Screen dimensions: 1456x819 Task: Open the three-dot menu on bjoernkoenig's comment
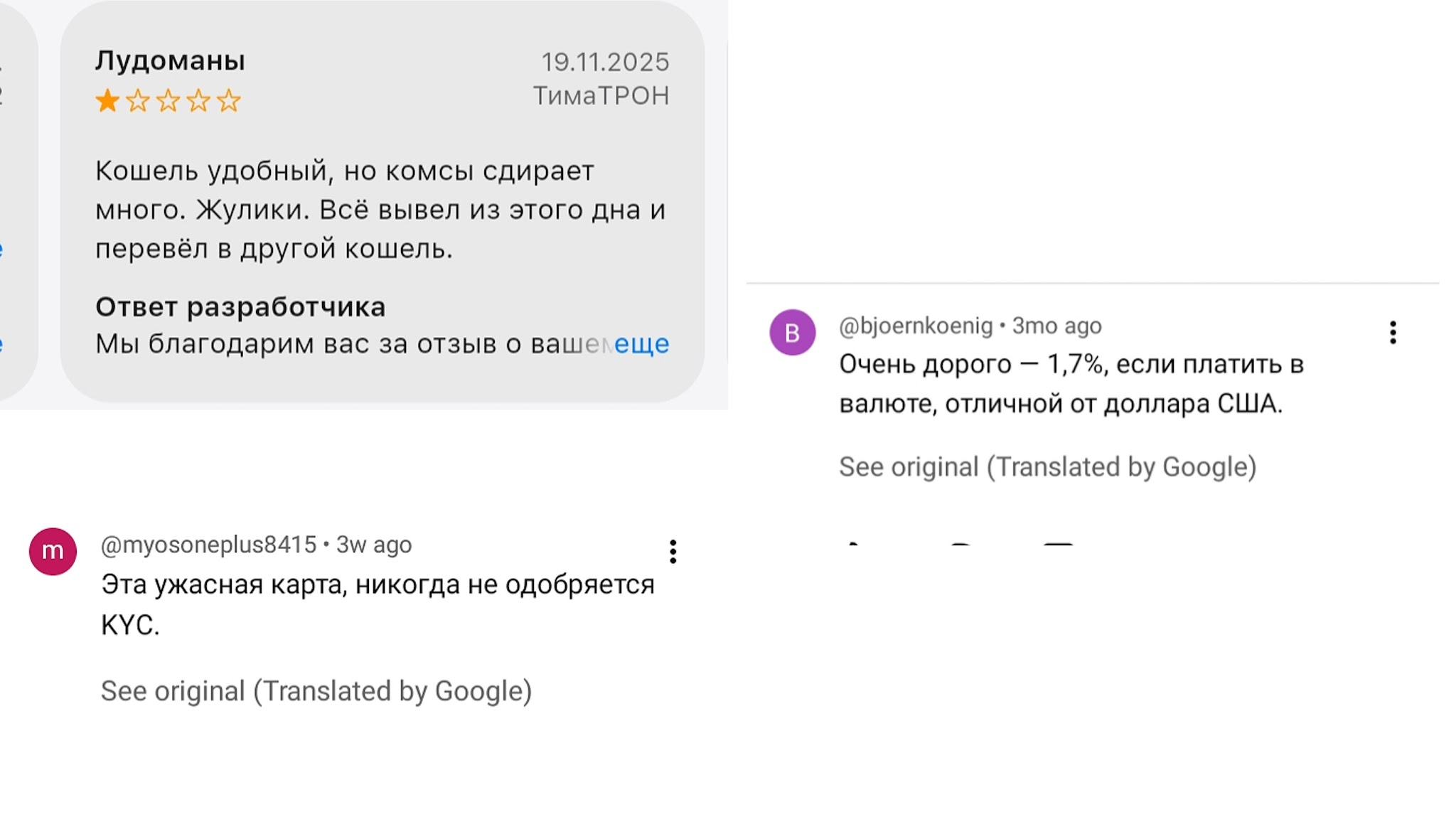tap(1393, 333)
